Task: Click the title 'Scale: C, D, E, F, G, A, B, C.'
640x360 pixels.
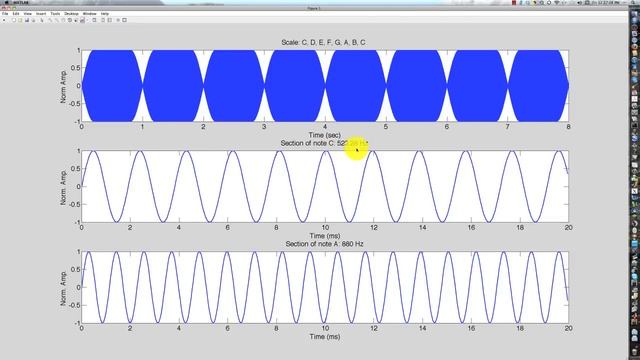Action: coord(324,42)
